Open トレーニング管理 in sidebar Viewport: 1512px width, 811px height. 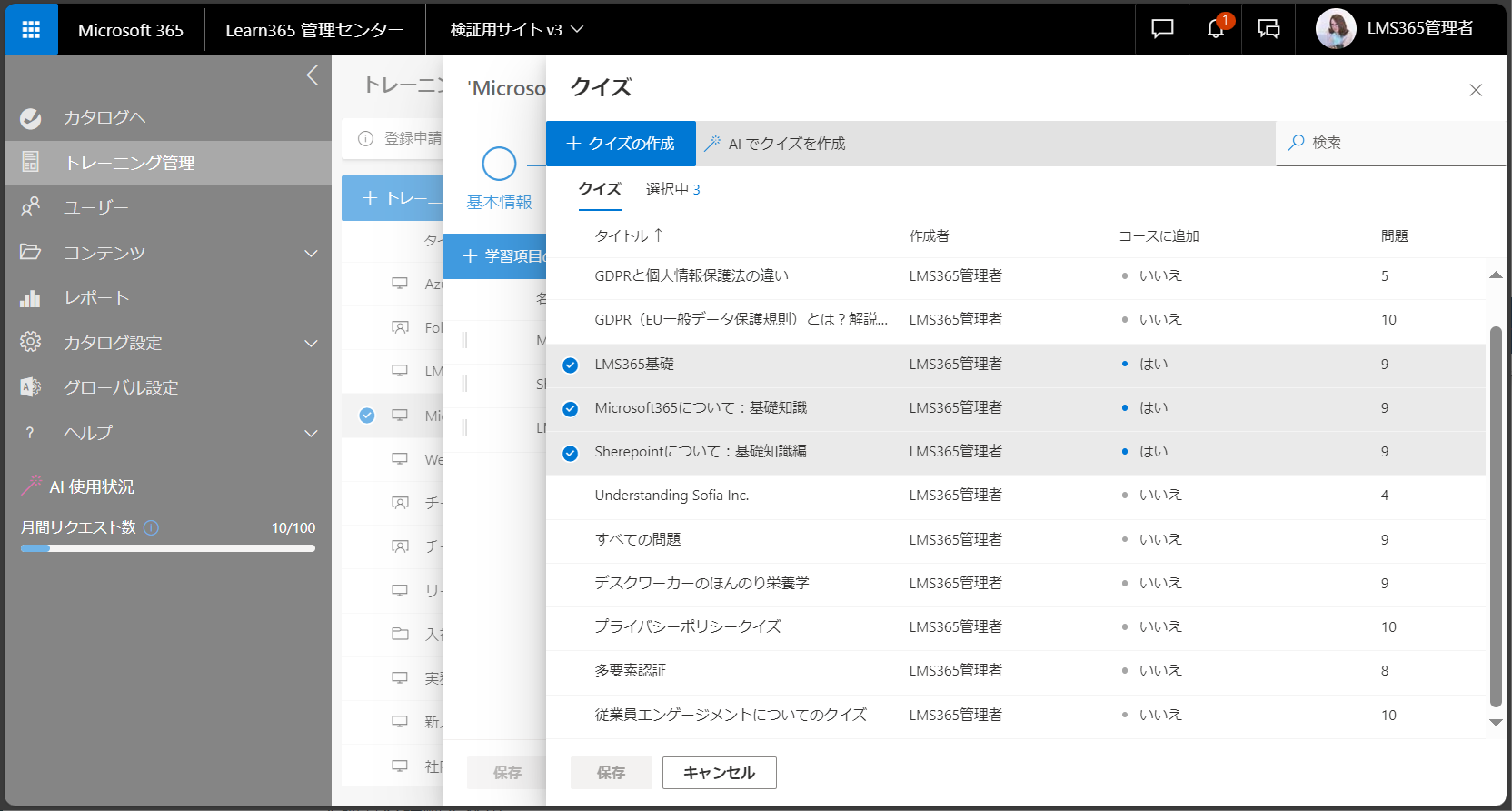point(168,163)
